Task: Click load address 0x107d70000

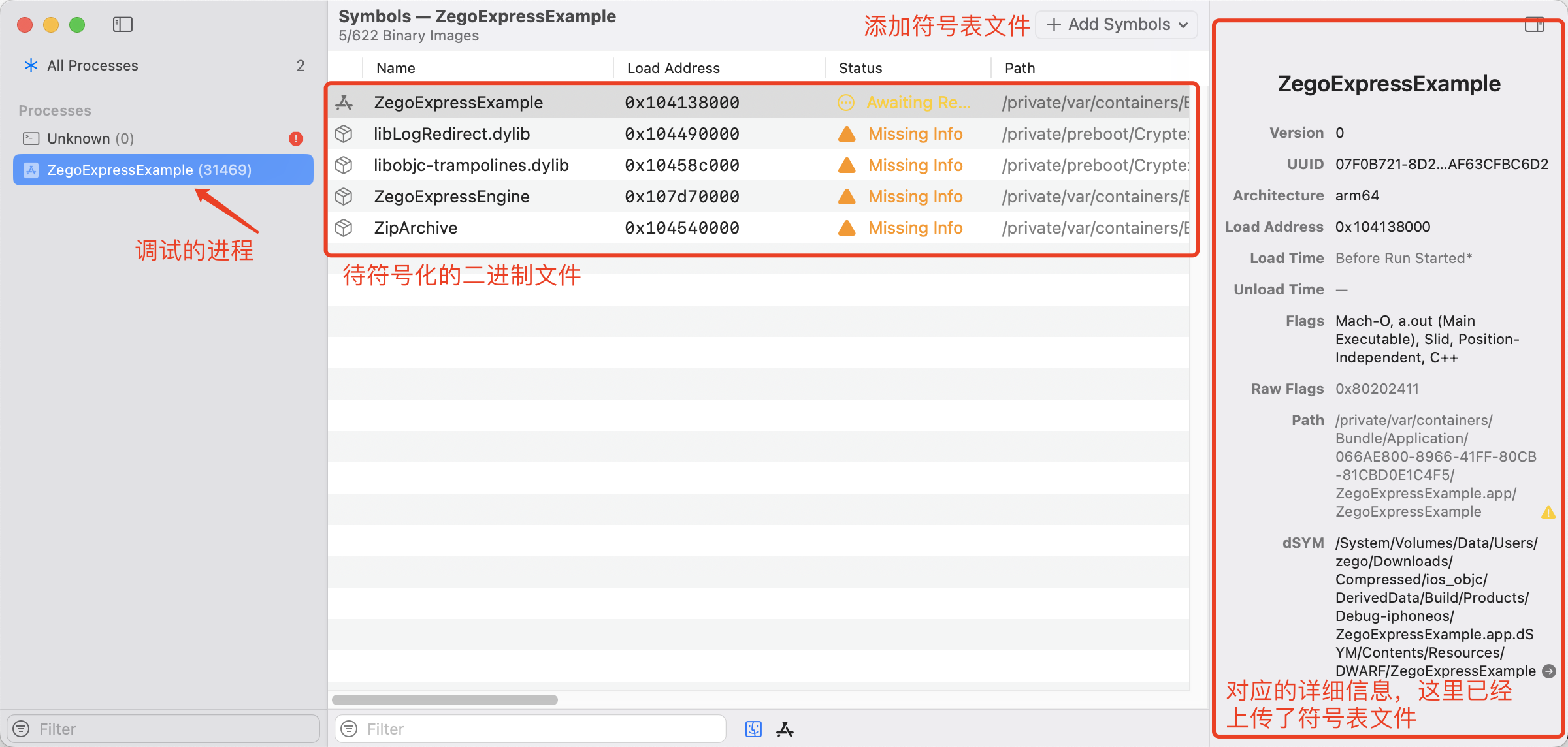Action: click(681, 197)
